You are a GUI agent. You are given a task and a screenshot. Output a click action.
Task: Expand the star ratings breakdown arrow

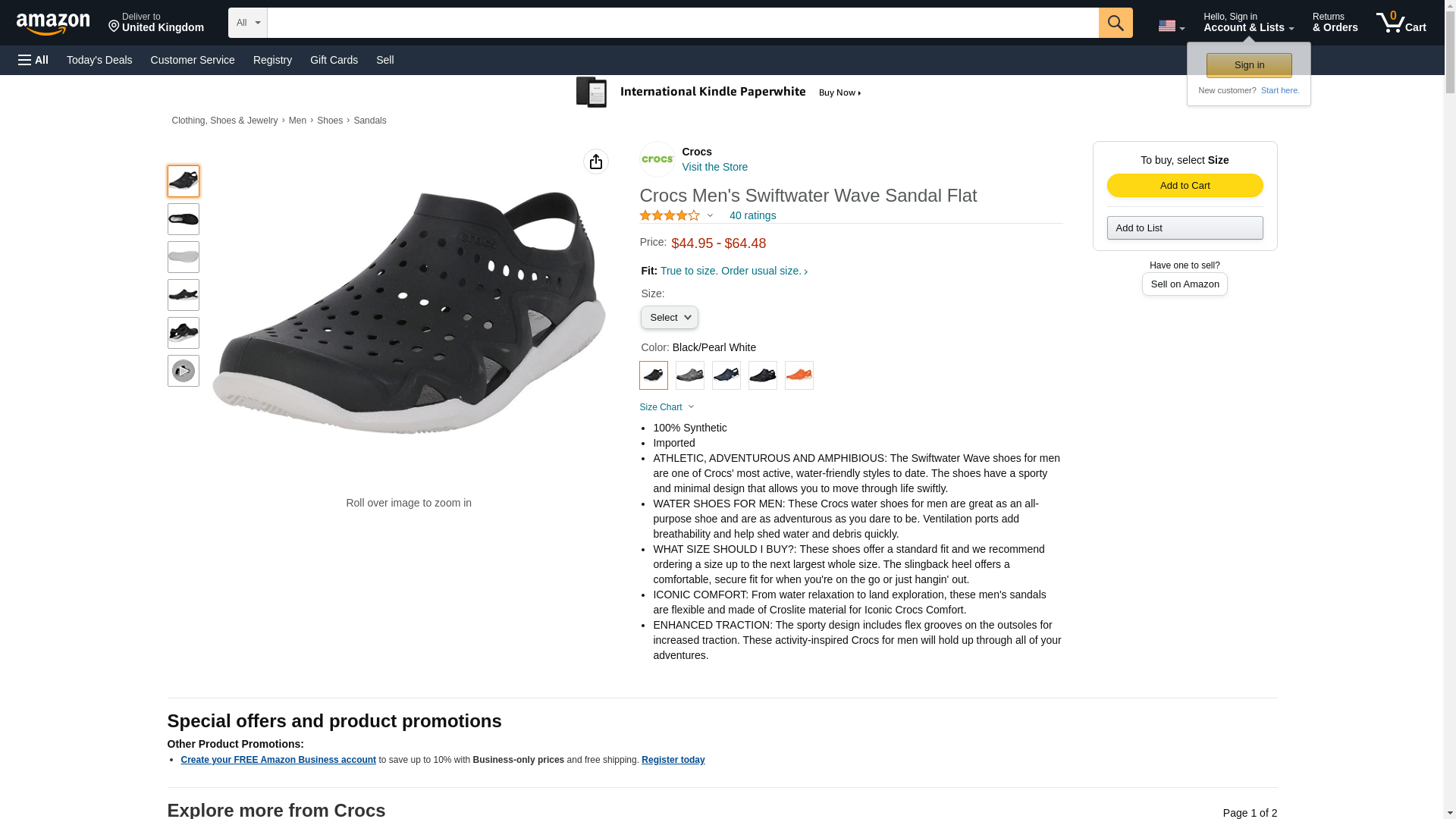coord(711,215)
